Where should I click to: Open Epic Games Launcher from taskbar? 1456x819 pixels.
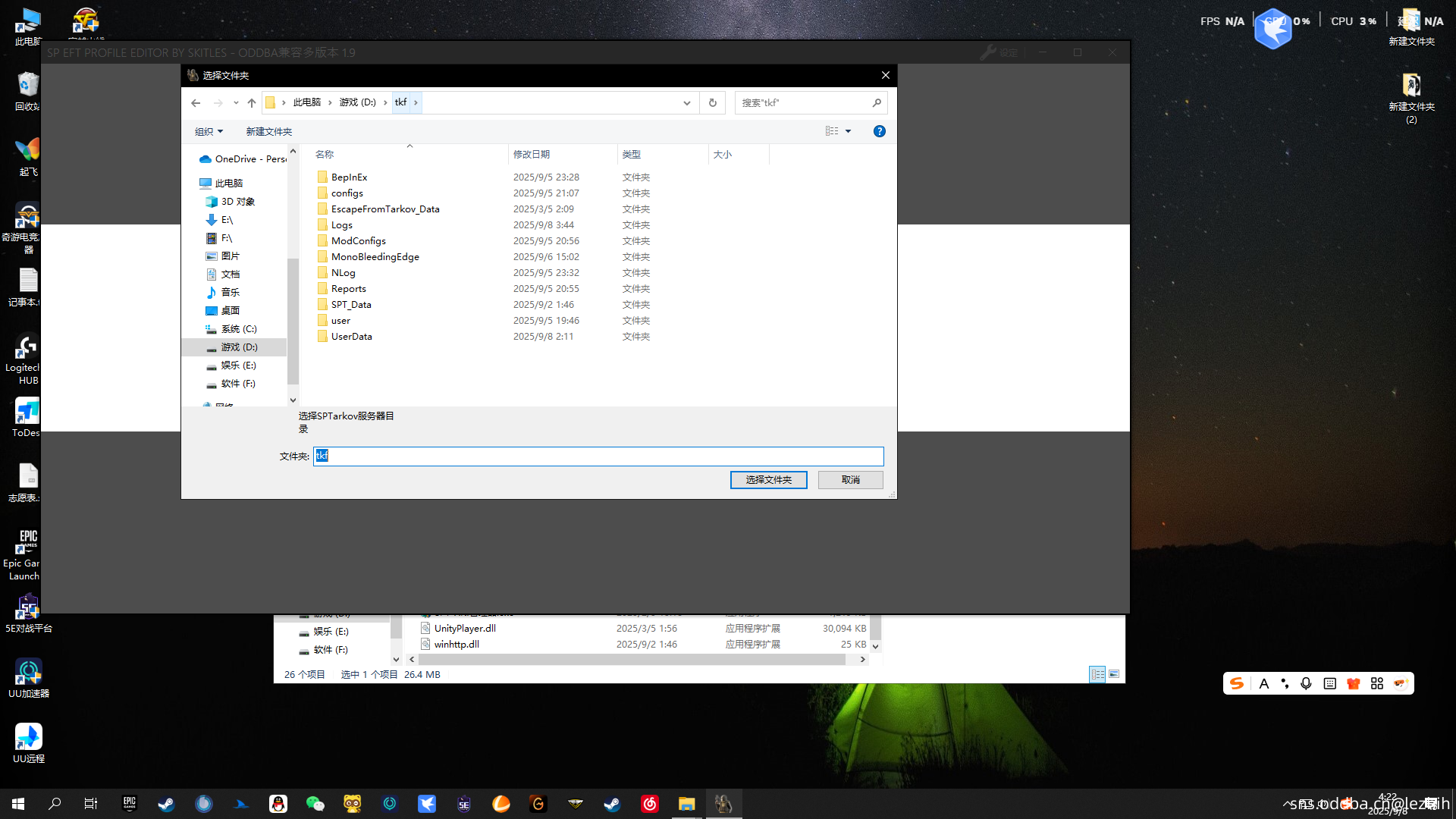[x=130, y=804]
